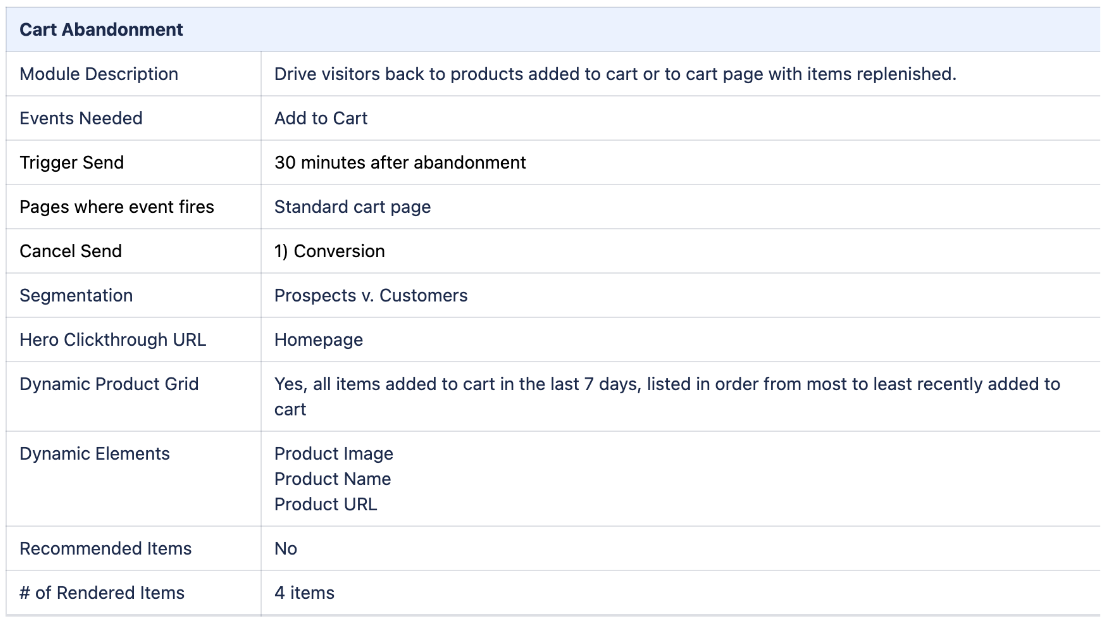
Task: Click the 'Product Name' dynamic element text
Action: [x=333, y=479]
